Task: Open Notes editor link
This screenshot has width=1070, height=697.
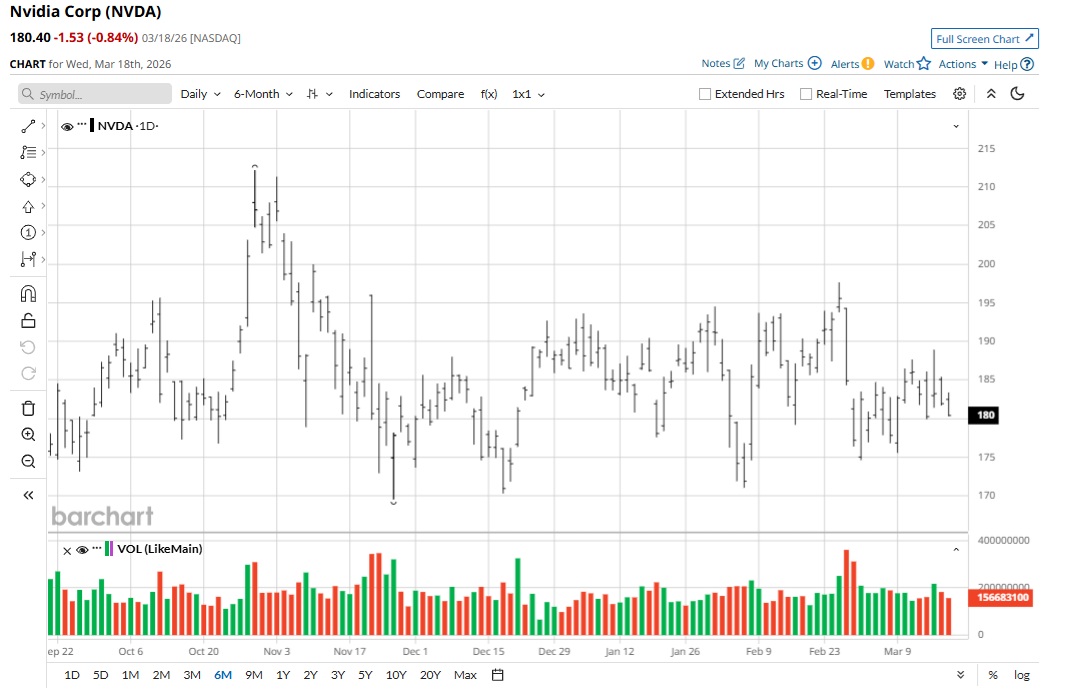Action: (x=723, y=63)
